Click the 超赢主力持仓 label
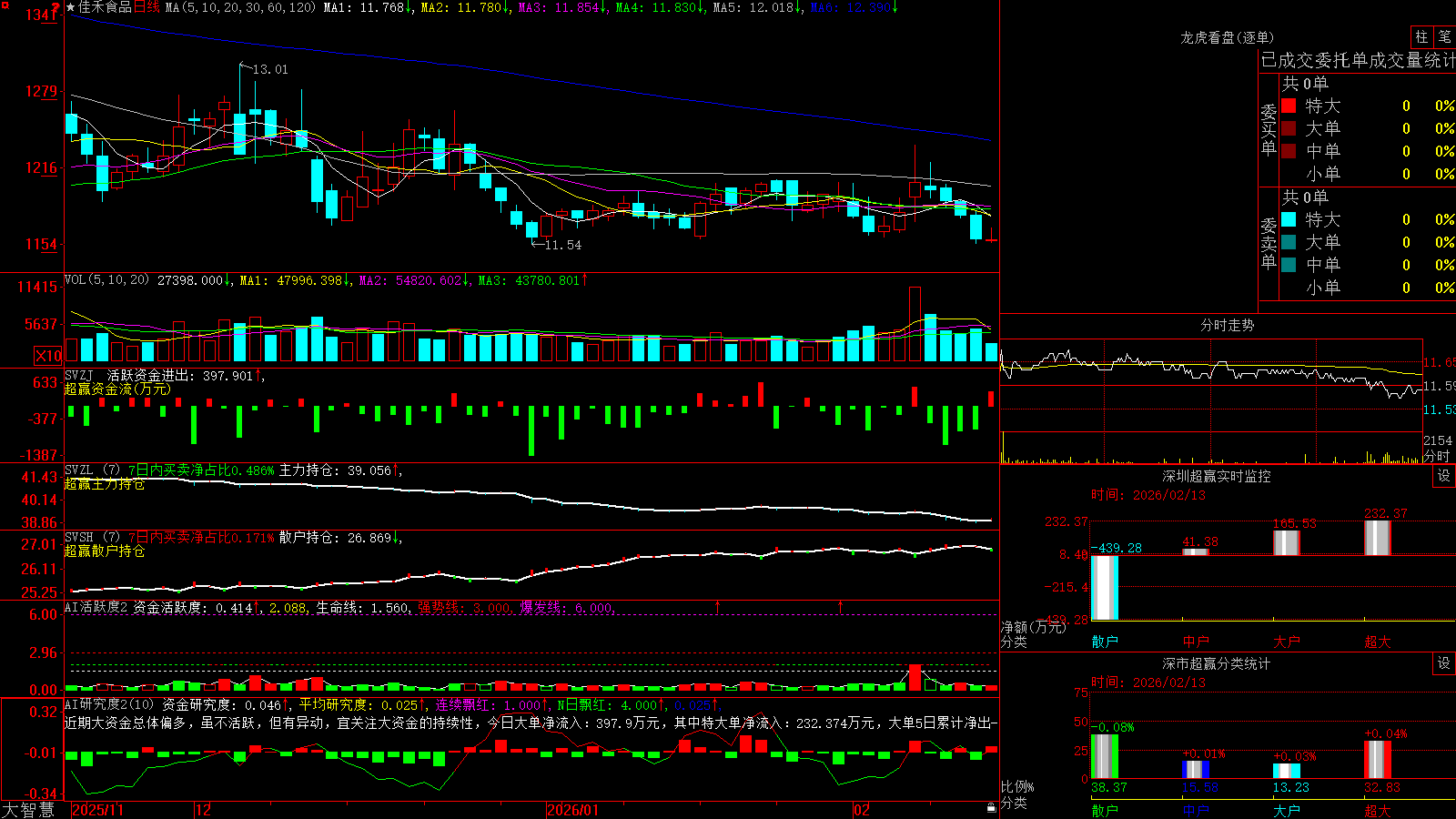1456x819 pixels. [x=104, y=484]
